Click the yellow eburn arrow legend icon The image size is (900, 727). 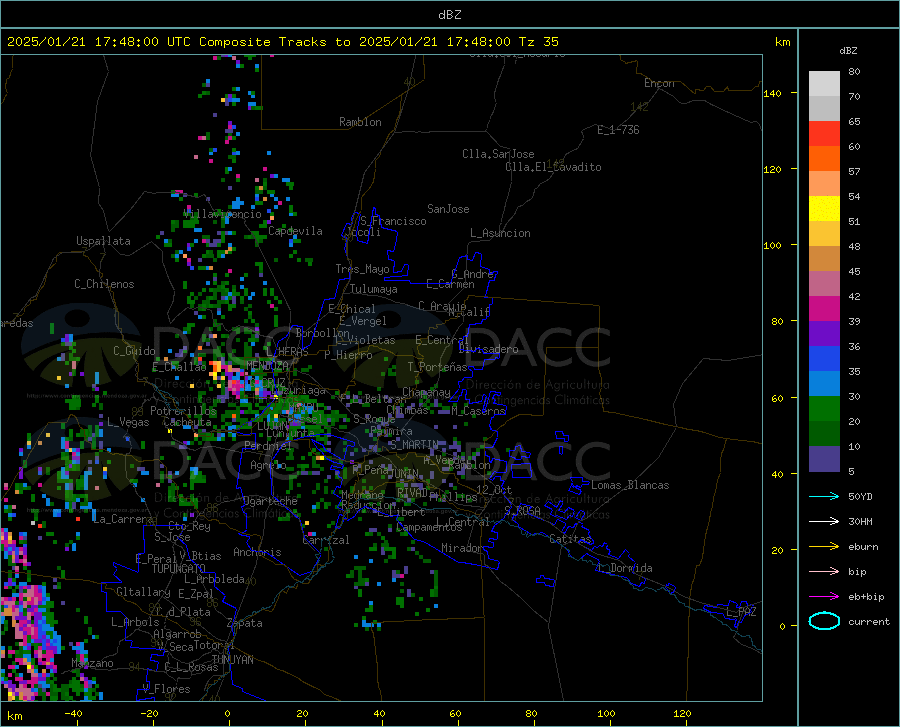coord(824,546)
